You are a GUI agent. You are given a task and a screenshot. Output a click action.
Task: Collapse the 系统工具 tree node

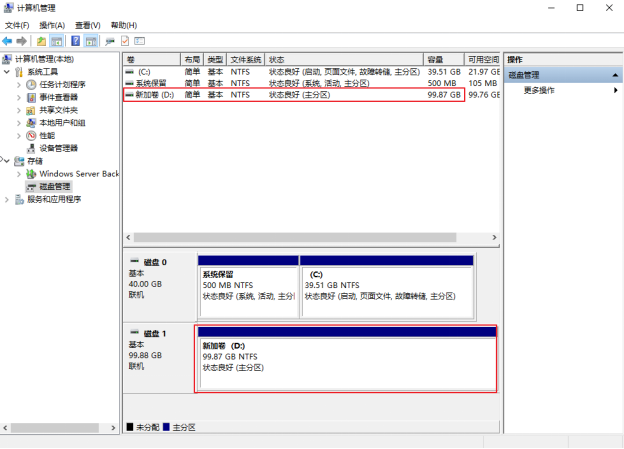point(7,72)
